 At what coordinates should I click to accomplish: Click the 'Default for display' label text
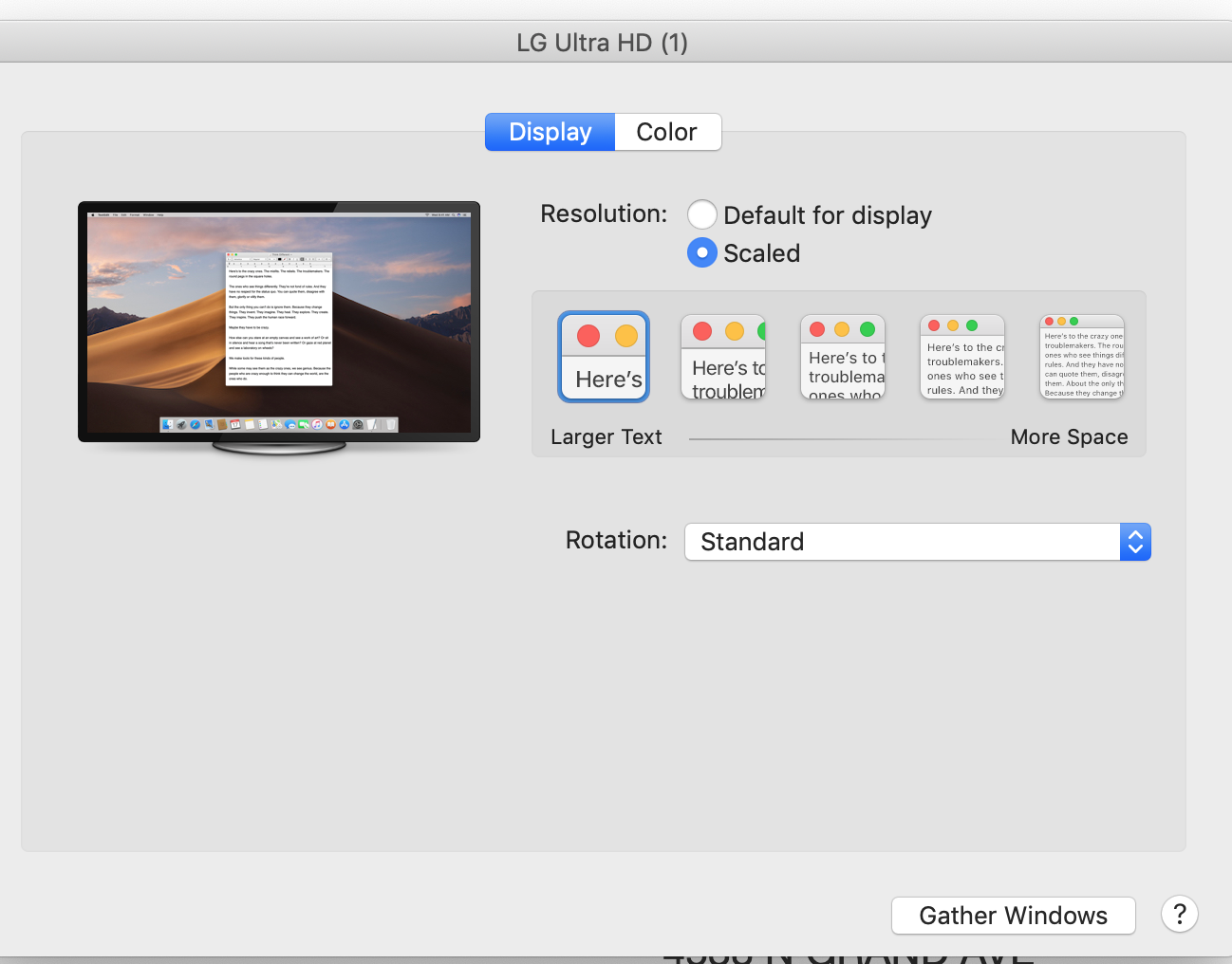click(x=827, y=215)
